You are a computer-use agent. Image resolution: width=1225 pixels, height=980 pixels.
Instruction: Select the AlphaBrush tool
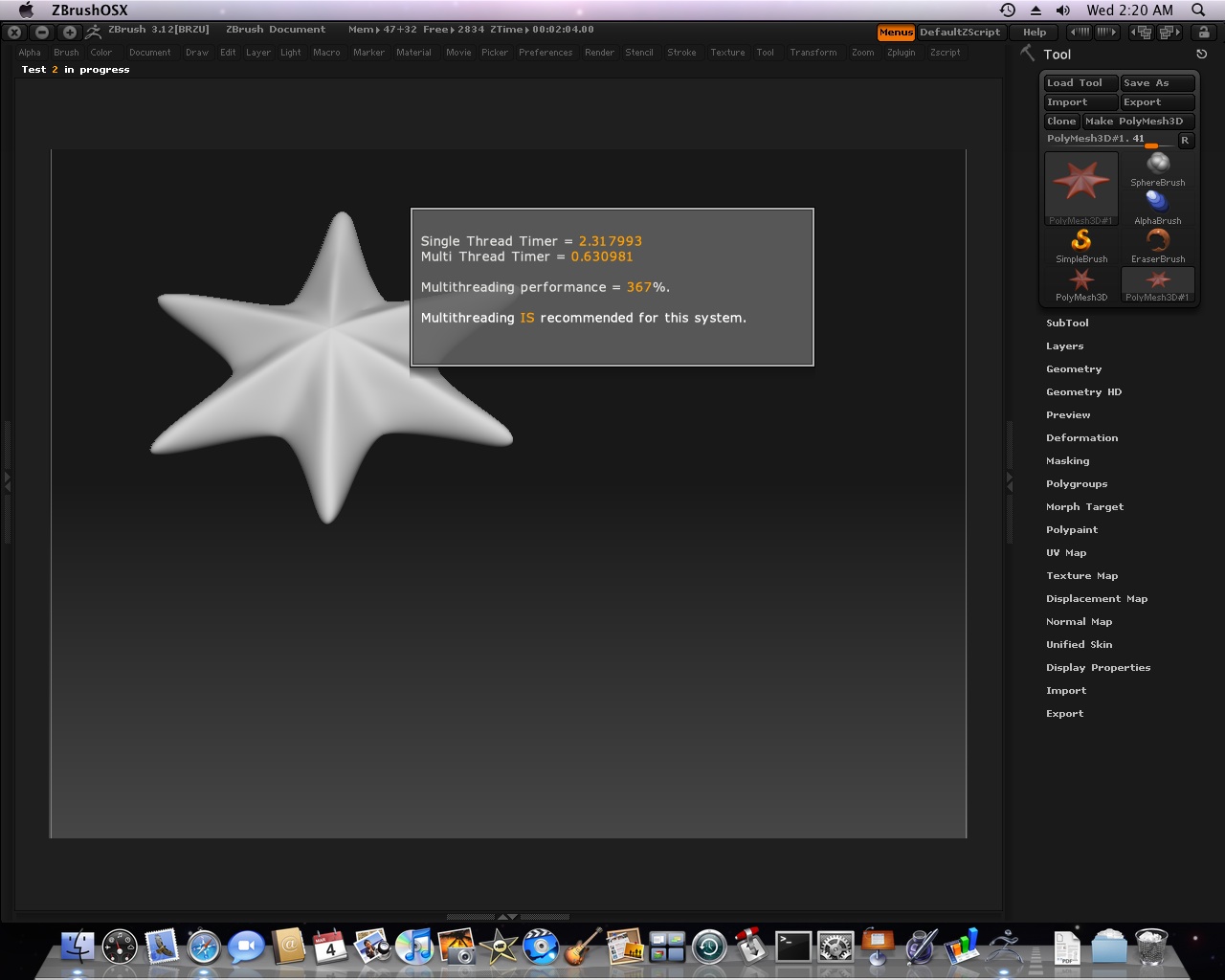(1158, 207)
